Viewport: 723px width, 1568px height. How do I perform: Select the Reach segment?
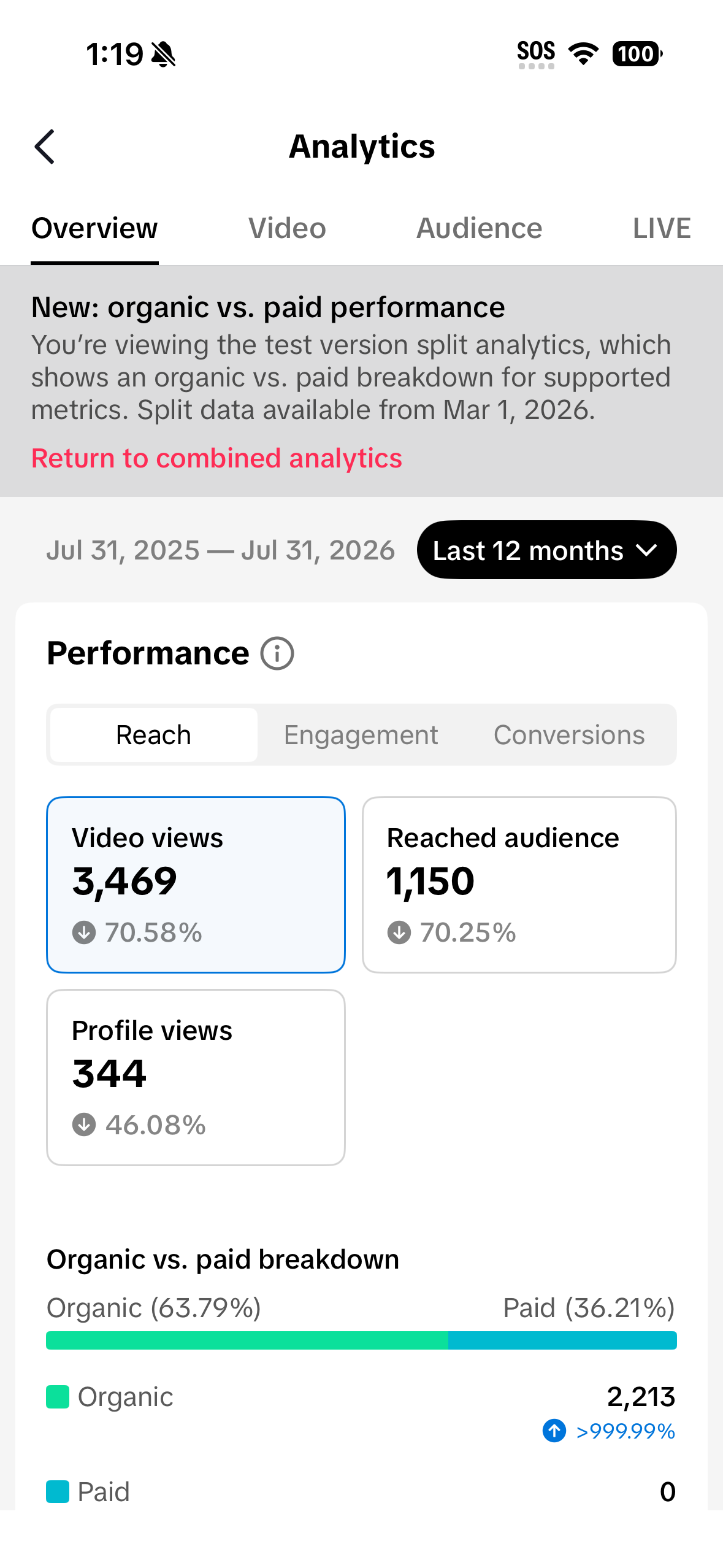click(x=154, y=734)
